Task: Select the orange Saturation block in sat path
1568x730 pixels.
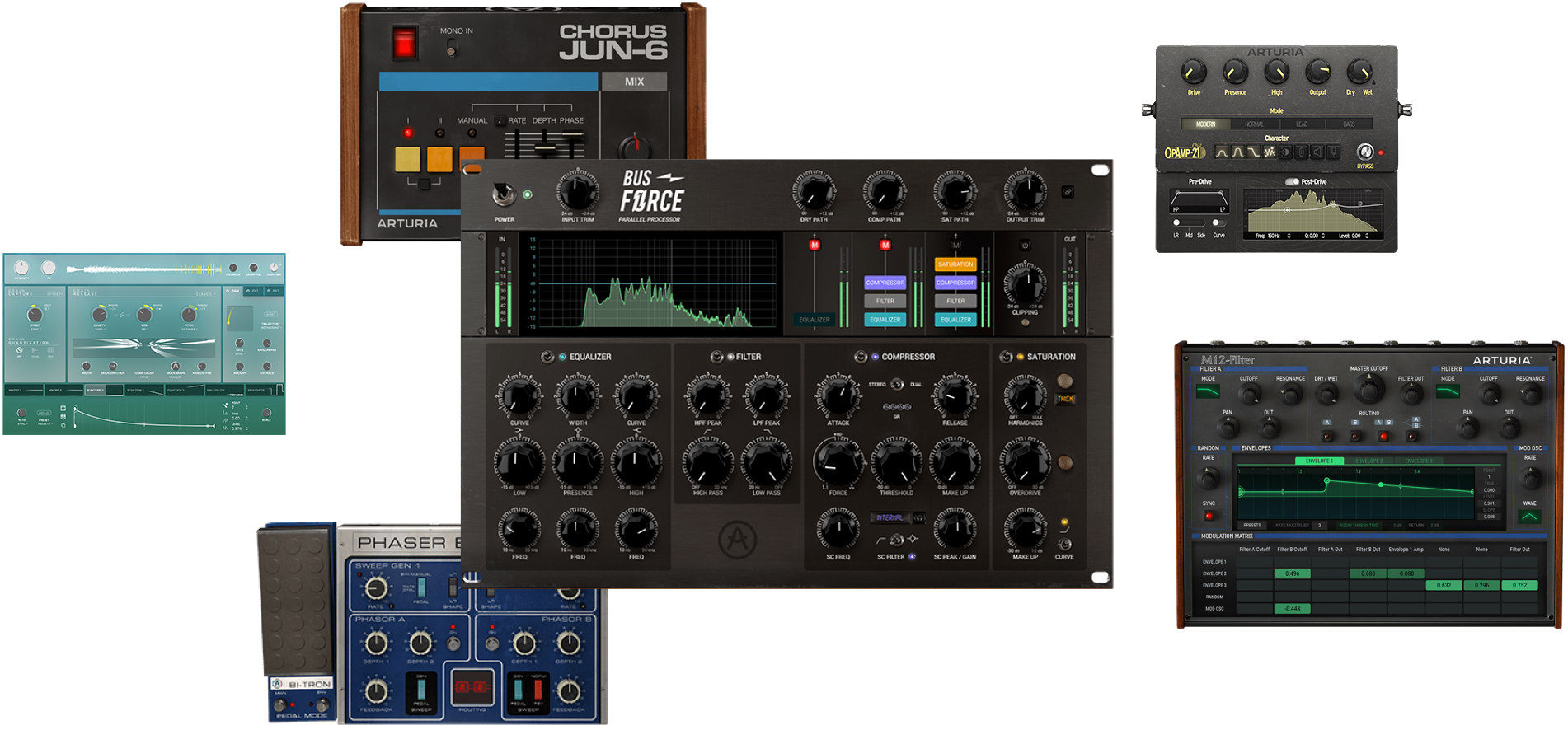Action: point(955,264)
